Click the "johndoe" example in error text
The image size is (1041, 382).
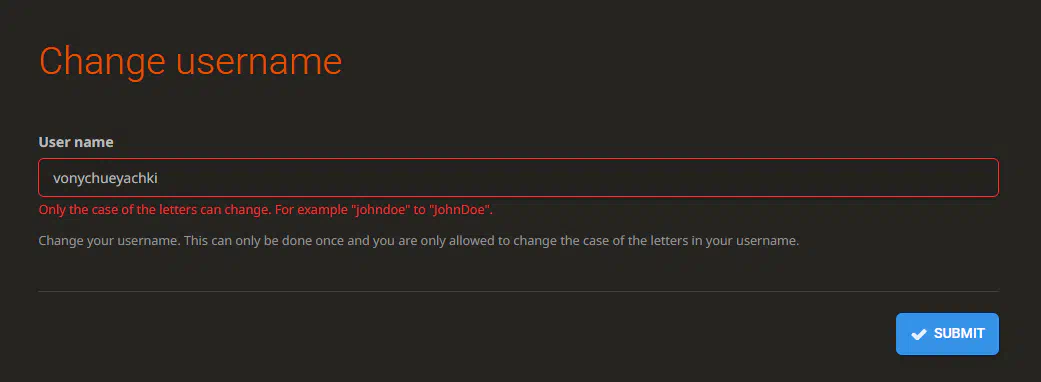pos(380,210)
